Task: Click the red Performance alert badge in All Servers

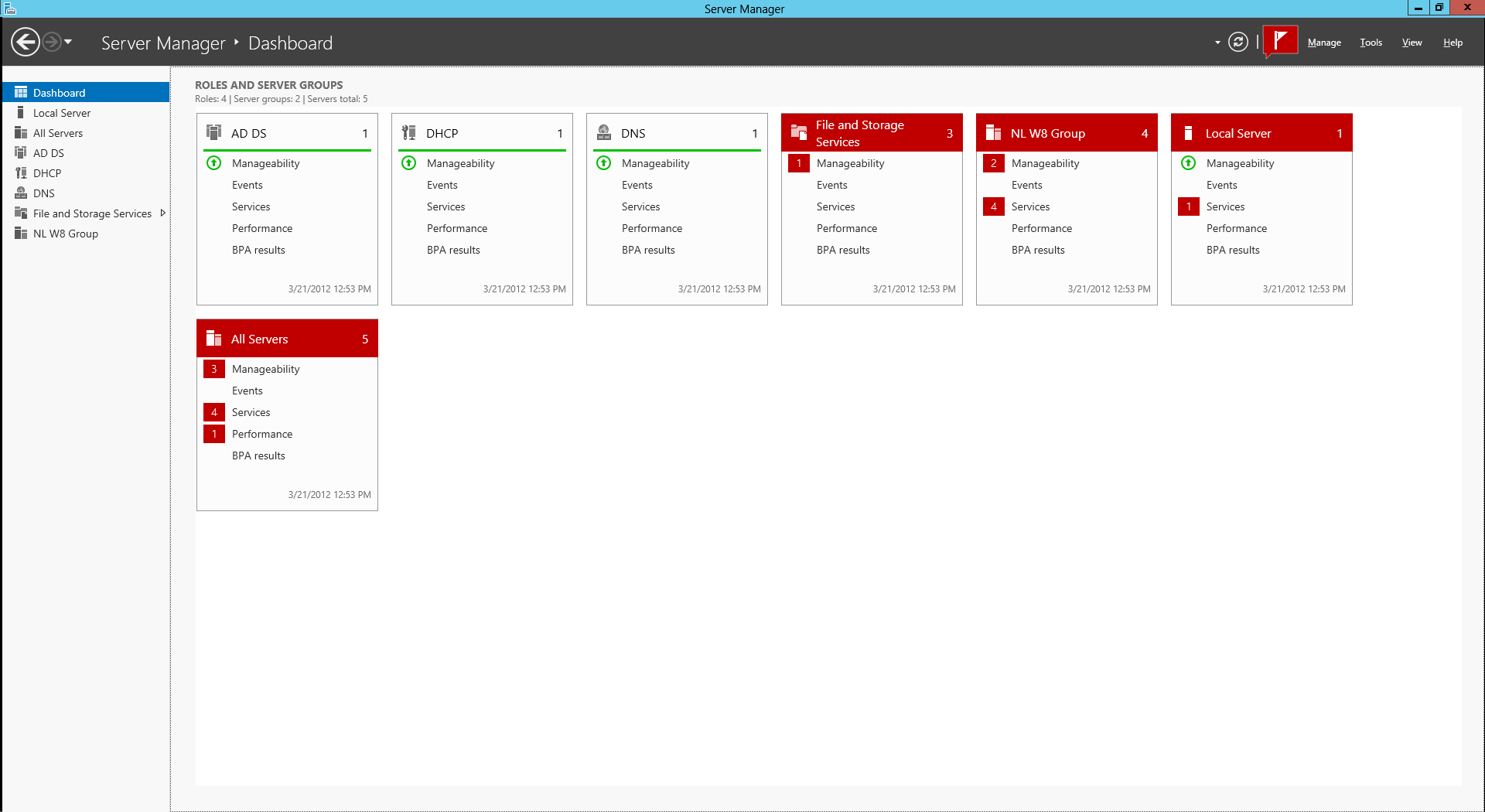Action: pyautogui.click(x=214, y=434)
